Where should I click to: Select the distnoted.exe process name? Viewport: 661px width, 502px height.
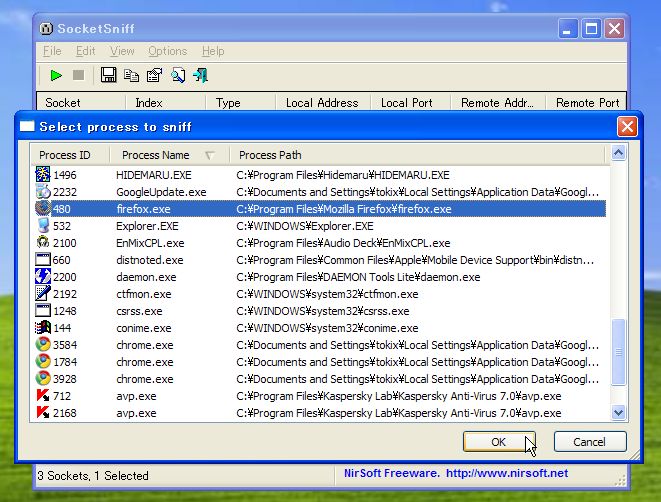(150, 260)
